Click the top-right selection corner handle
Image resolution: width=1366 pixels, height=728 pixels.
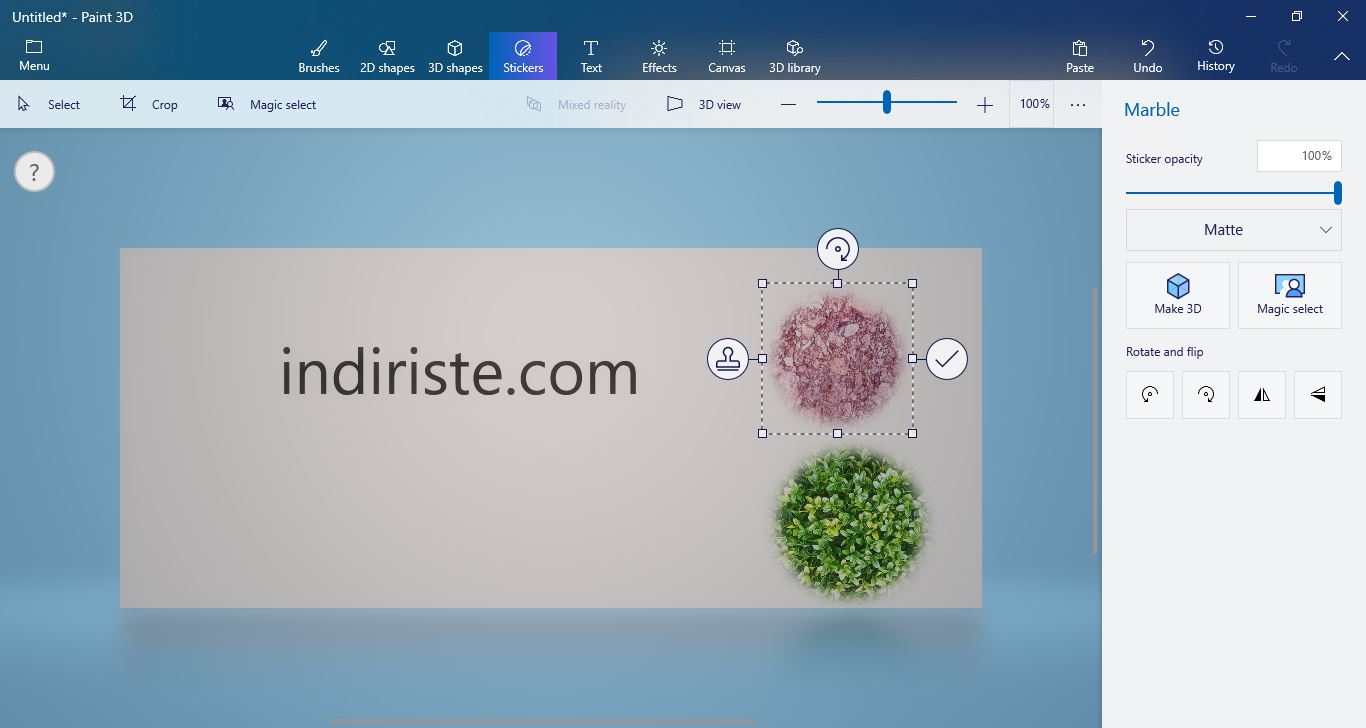click(x=912, y=283)
